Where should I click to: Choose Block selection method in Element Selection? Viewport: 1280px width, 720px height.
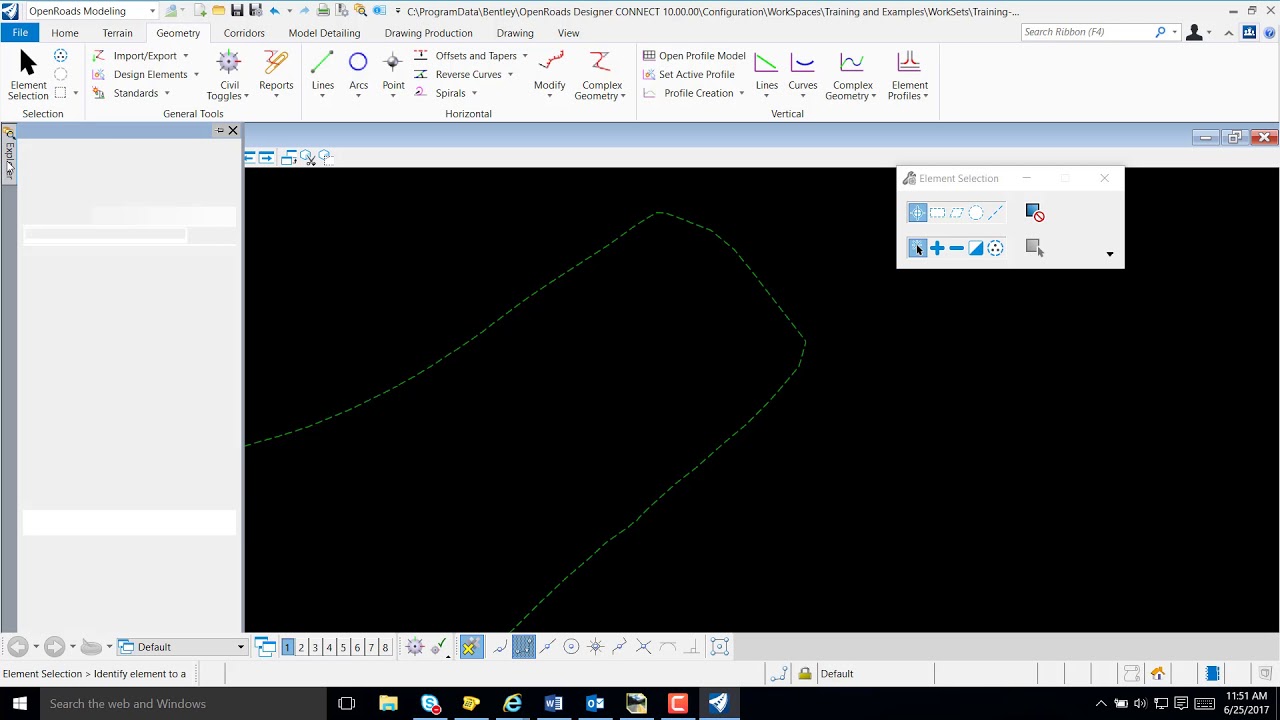(937, 212)
